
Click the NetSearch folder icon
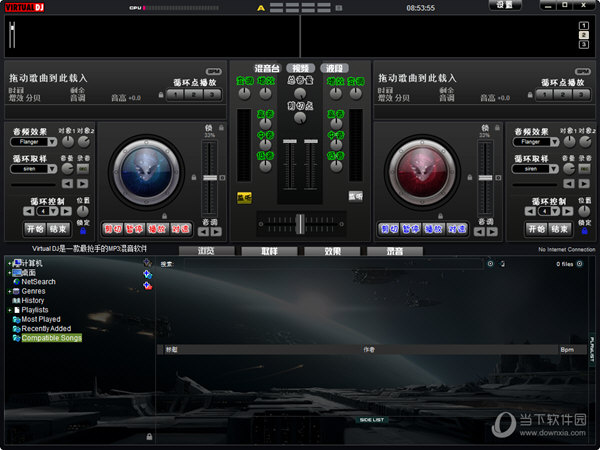coord(16,282)
